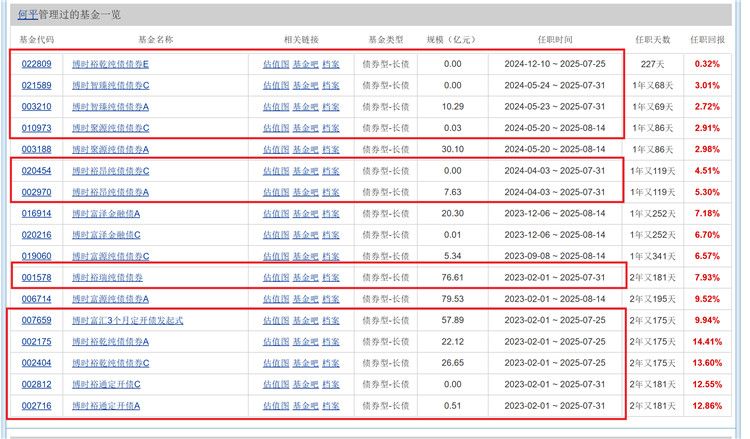Open the 博时裕乾纯债债券A fund name link
Viewport: 750px width, 439px height.
coord(110,341)
